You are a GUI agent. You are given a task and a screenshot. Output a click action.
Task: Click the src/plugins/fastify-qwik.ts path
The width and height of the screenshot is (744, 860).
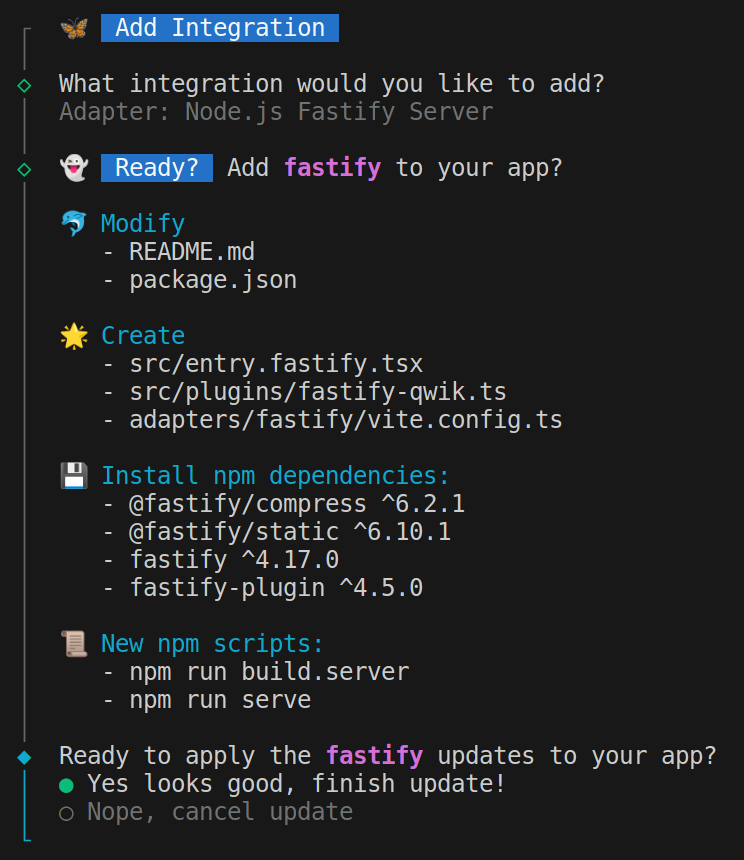[x=318, y=392]
